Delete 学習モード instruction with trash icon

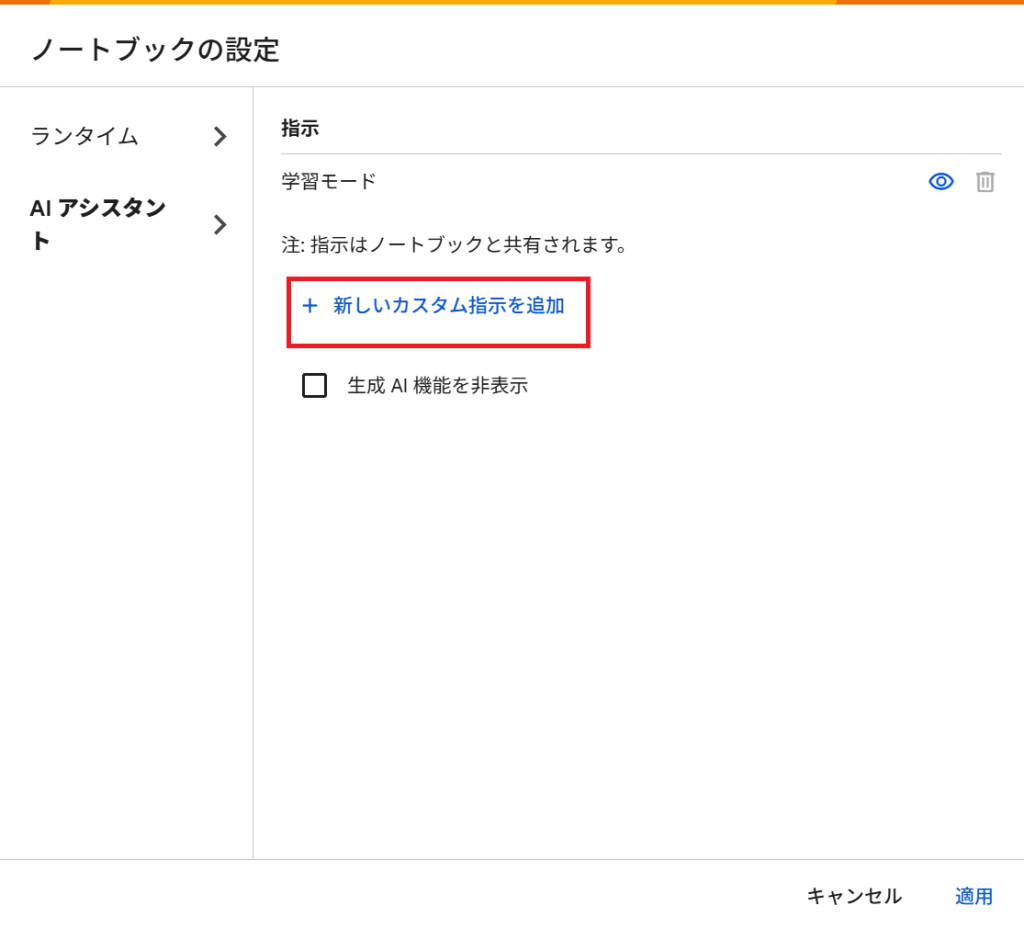pos(985,182)
